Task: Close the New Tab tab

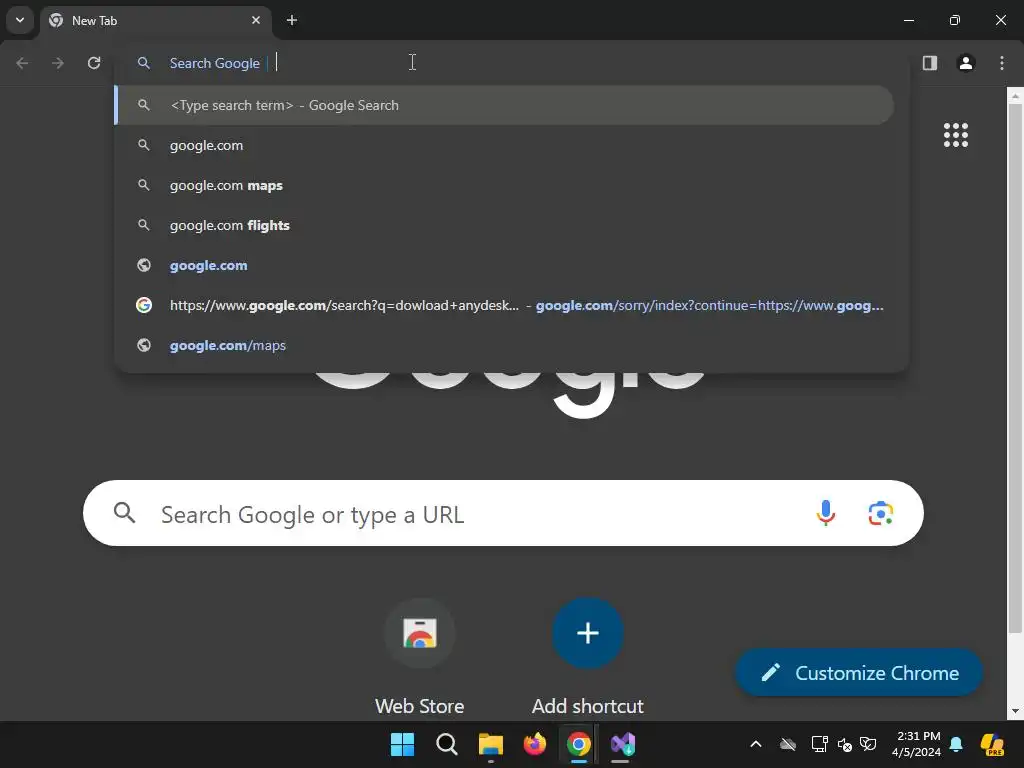Action: click(256, 20)
